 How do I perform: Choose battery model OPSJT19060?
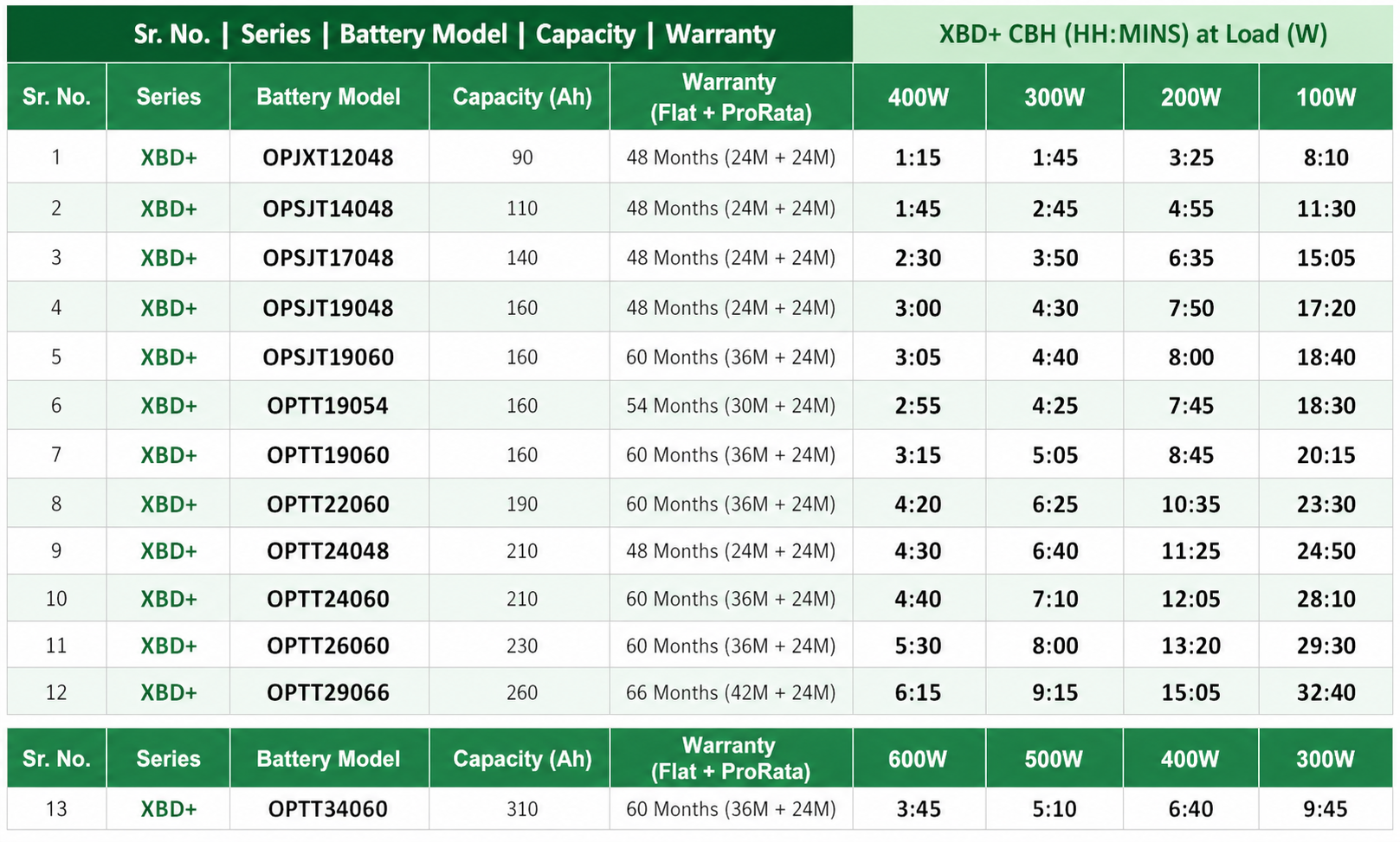328,357
